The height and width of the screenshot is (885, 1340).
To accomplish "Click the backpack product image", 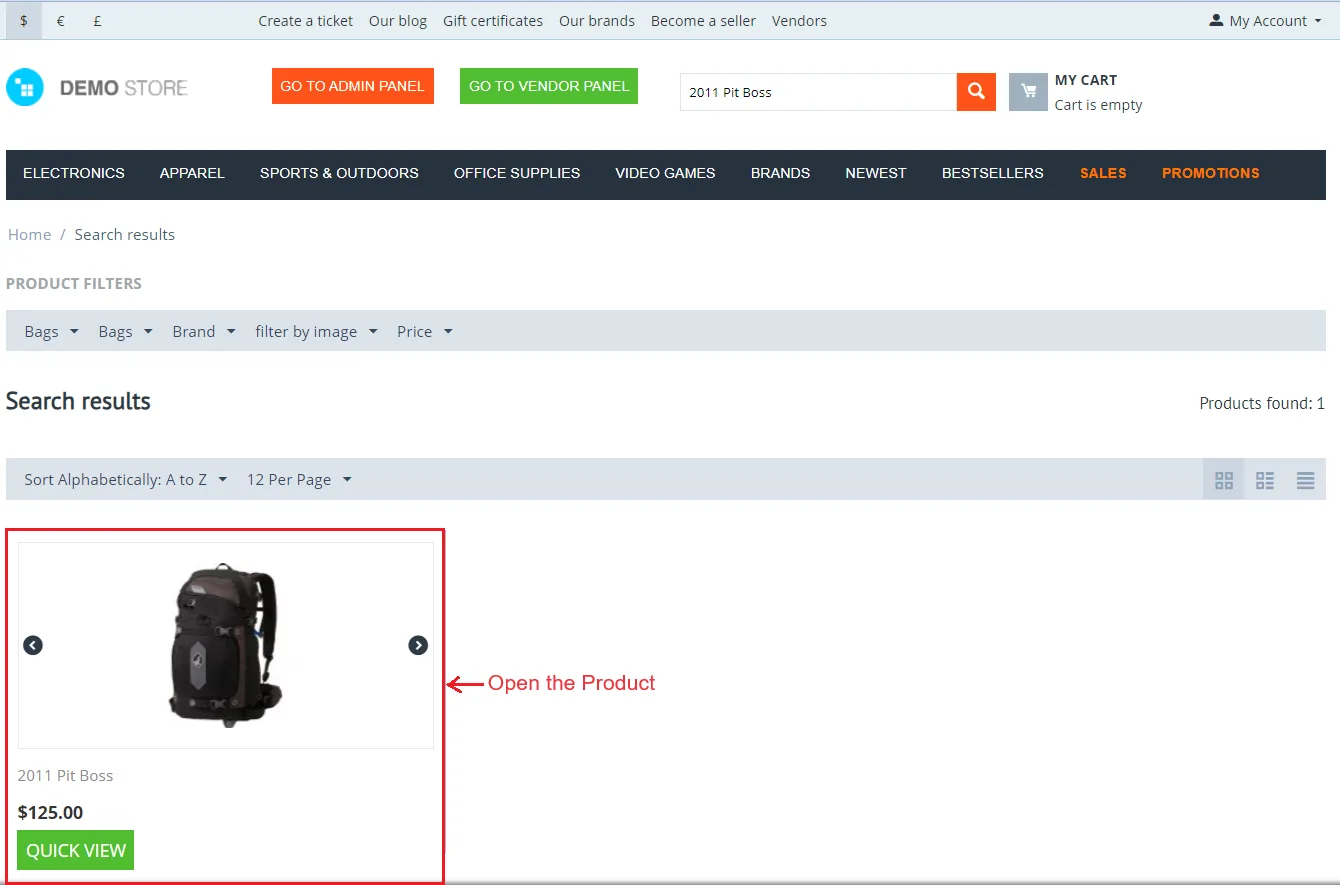I will (225, 644).
